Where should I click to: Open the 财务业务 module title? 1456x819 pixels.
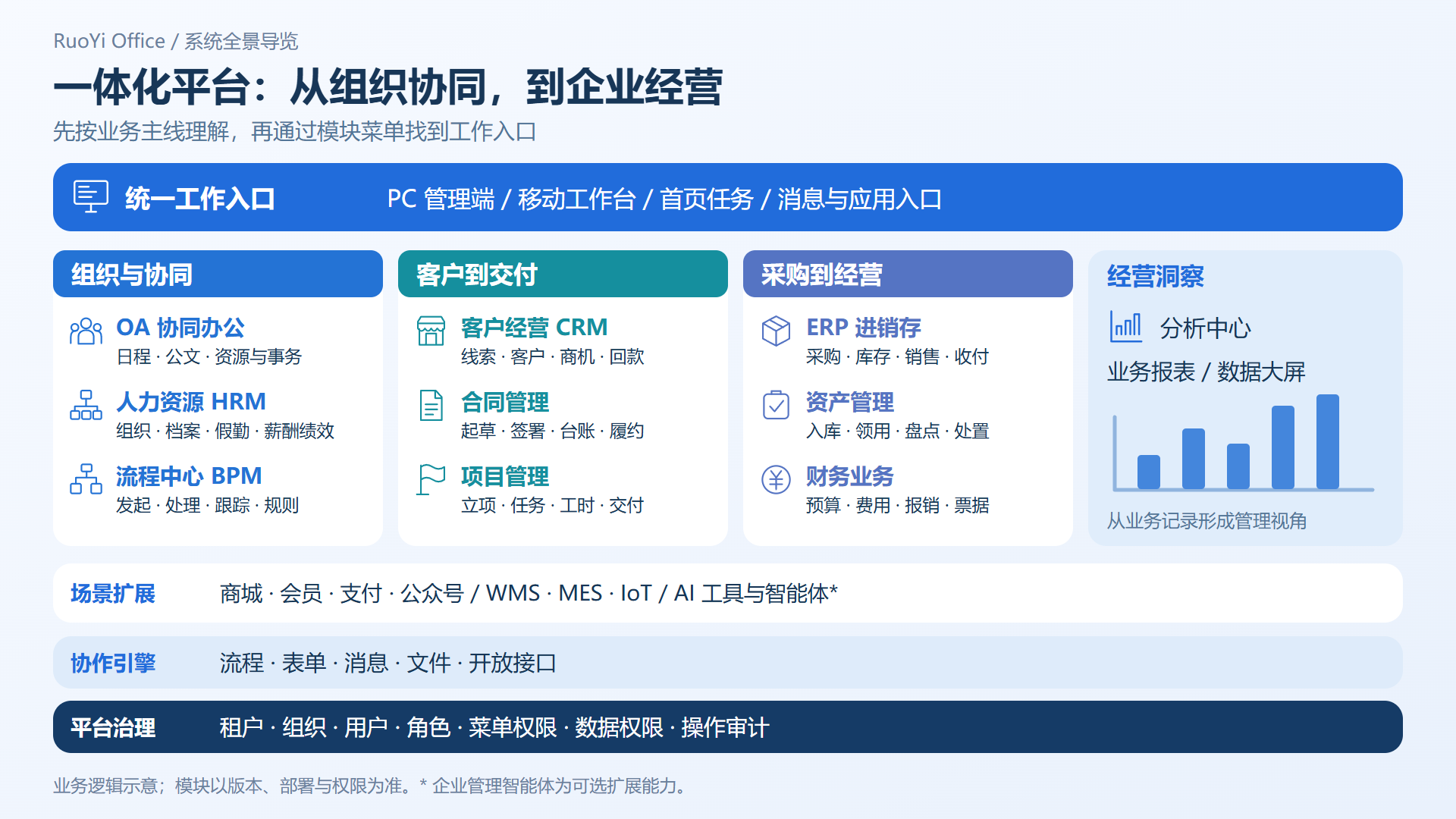[850, 476]
